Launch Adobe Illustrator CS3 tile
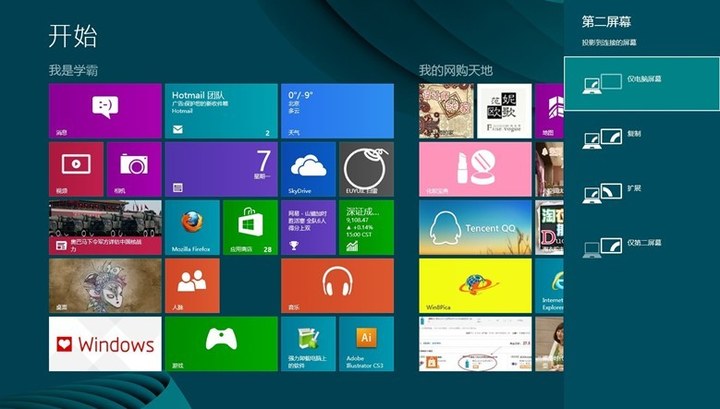Screen dimensions: 720x409 coord(366,344)
